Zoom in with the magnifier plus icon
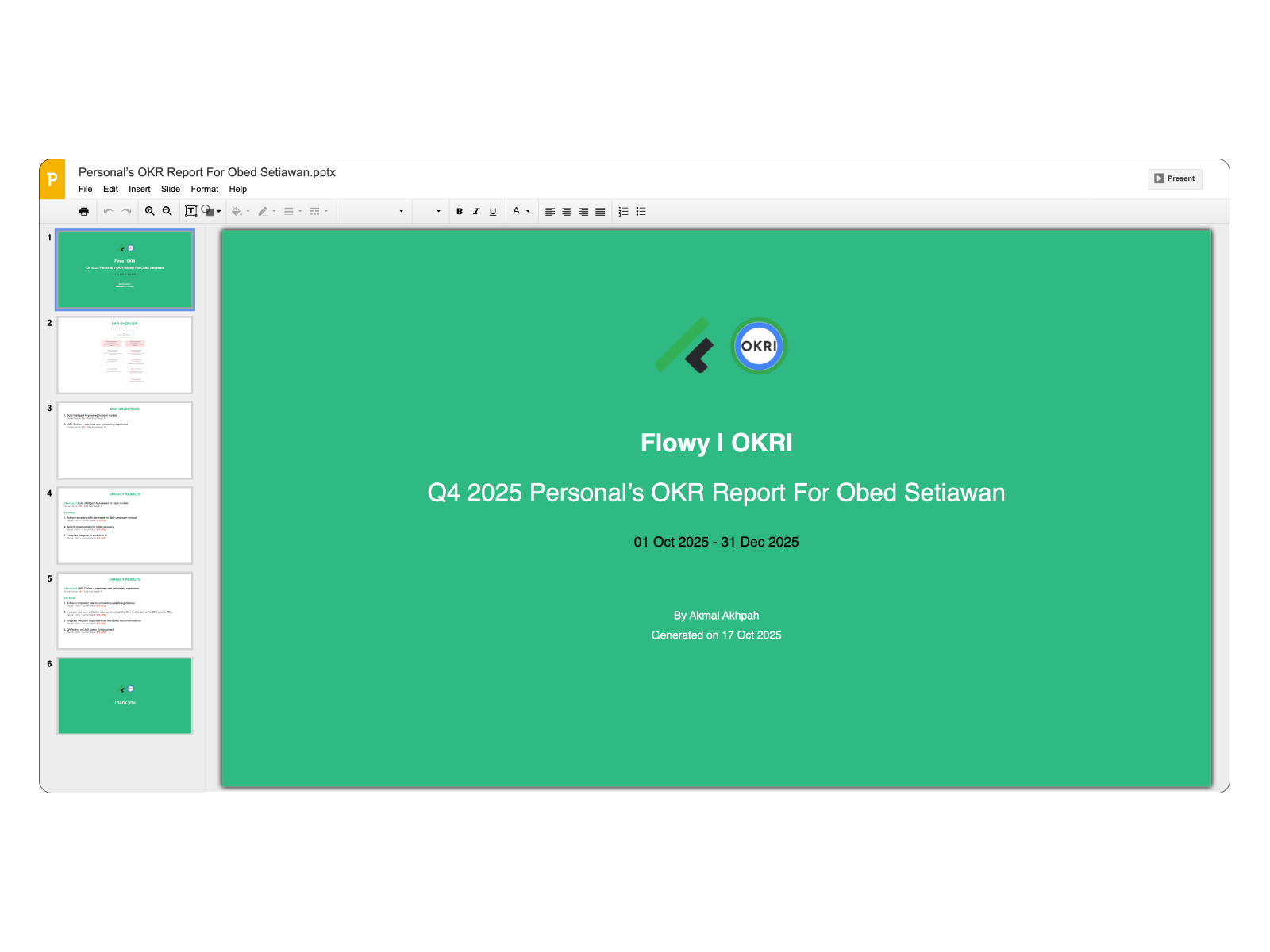This screenshot has height=952, width=1270. (149, 212)
